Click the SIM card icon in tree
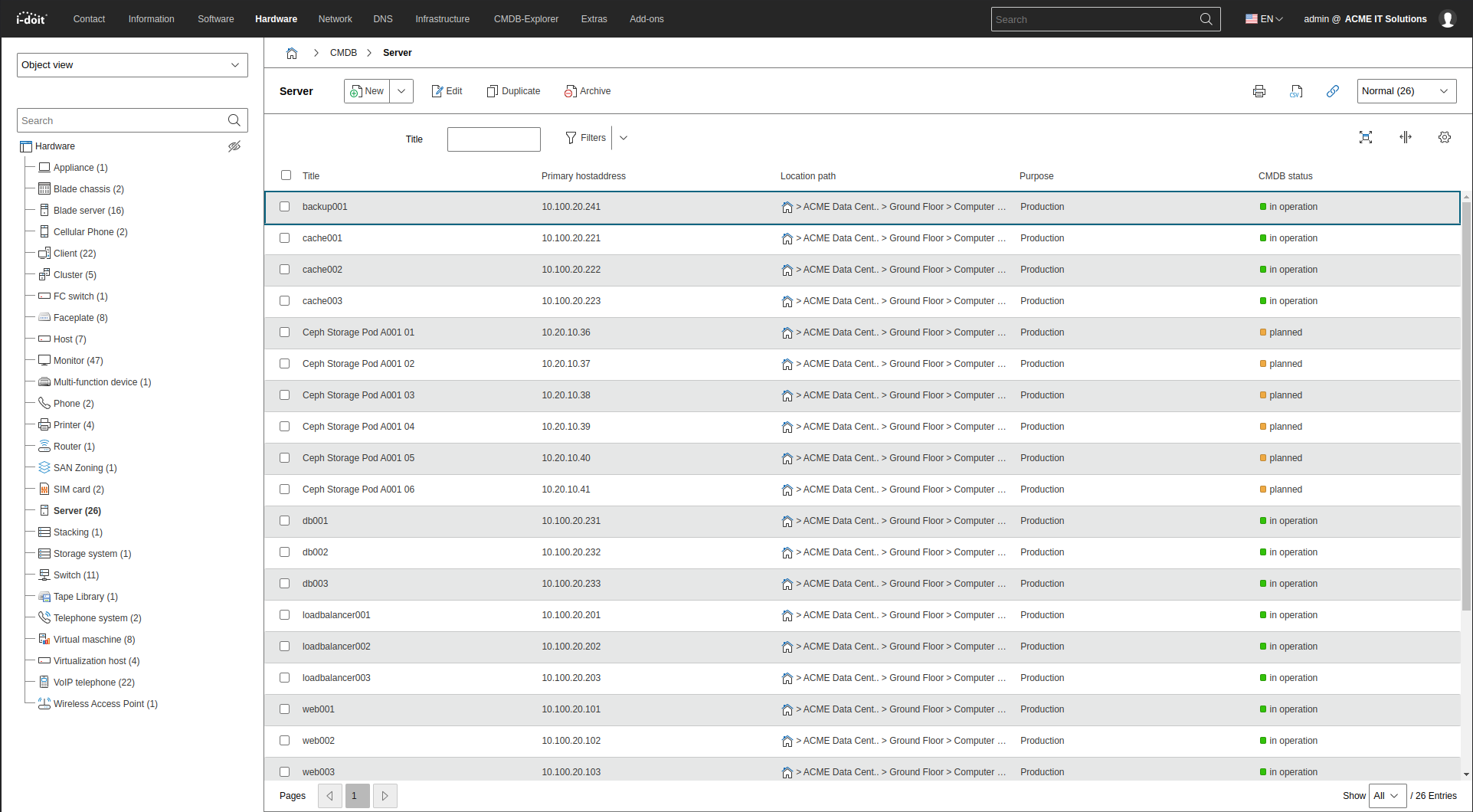Screen dimensions: 1473x812 pos(44,489)
